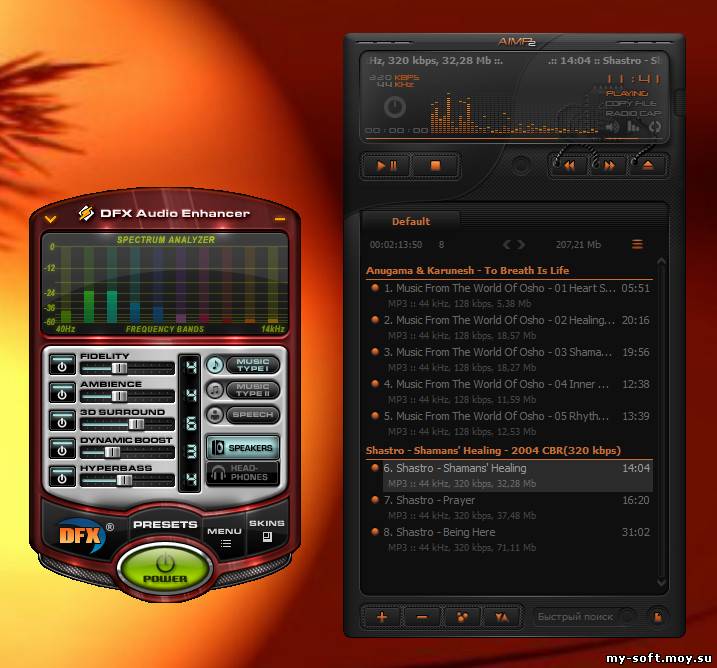This screenshot has height=668, width=717.
Task: Switch output to Speakers
Action: click(x=243, y=448)
